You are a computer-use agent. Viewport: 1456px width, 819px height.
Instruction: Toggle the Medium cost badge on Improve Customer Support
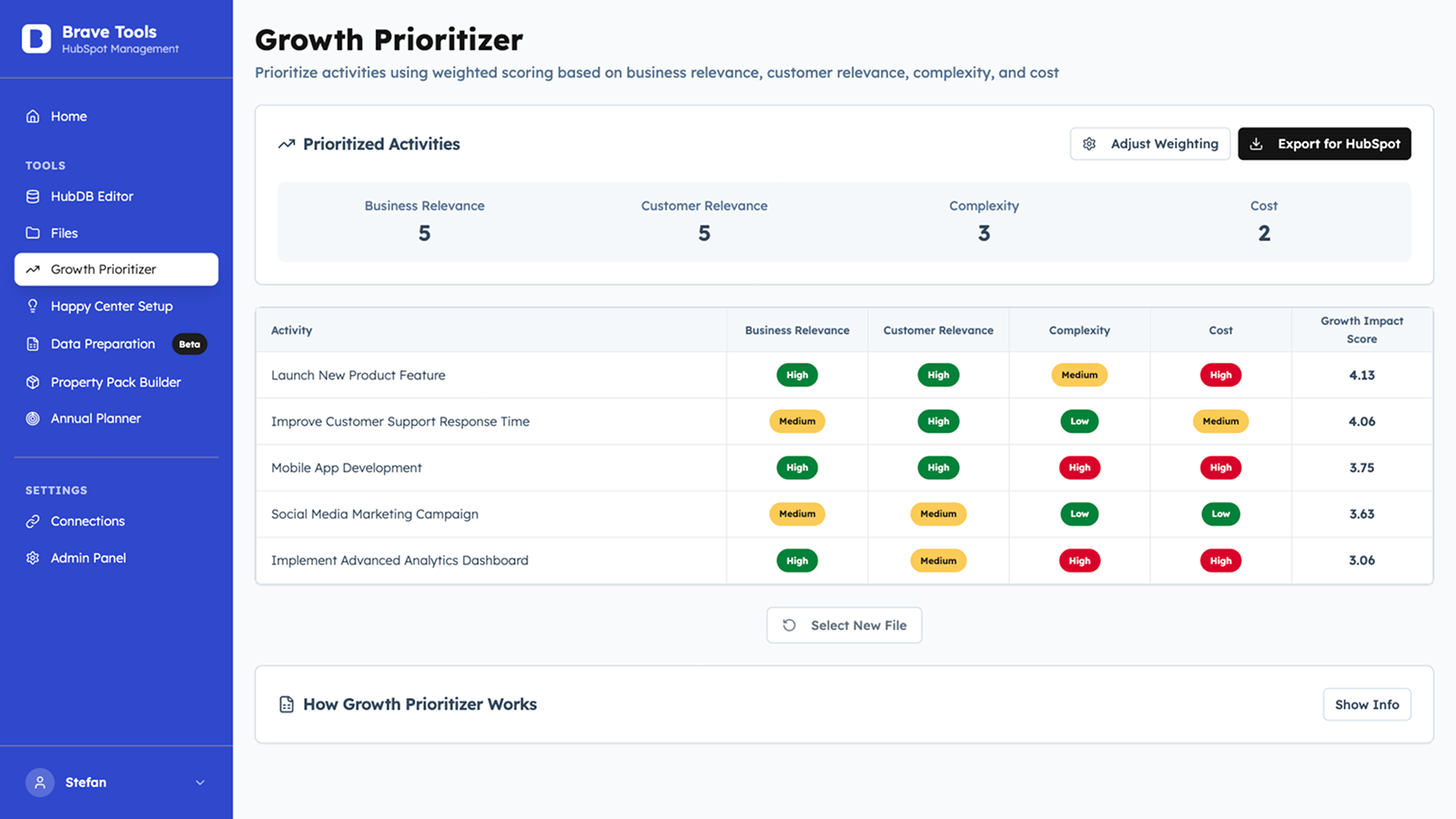click(1220, 420)
